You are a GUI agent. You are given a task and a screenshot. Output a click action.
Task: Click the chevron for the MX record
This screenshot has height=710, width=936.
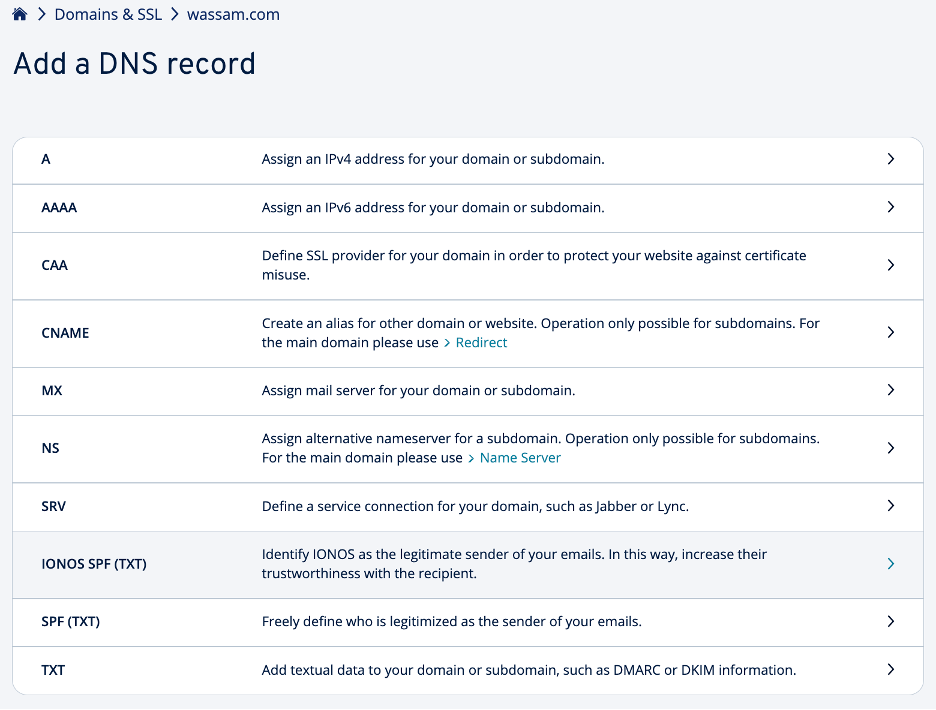point(890,390)
